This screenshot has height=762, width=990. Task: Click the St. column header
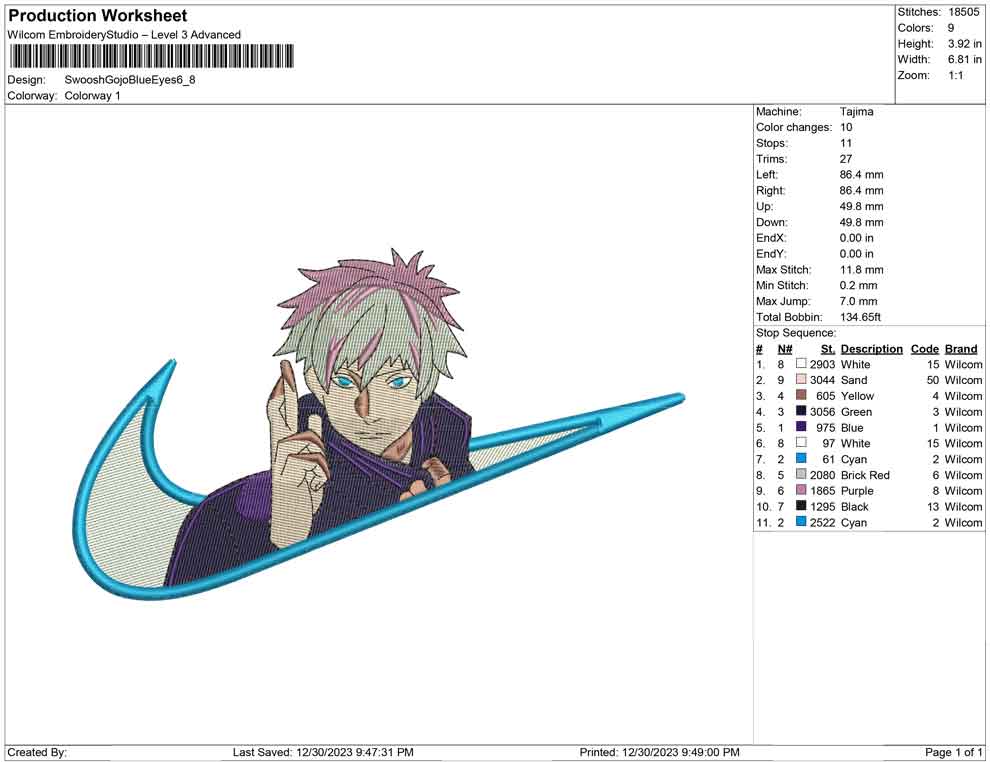(x=828, y=348)
